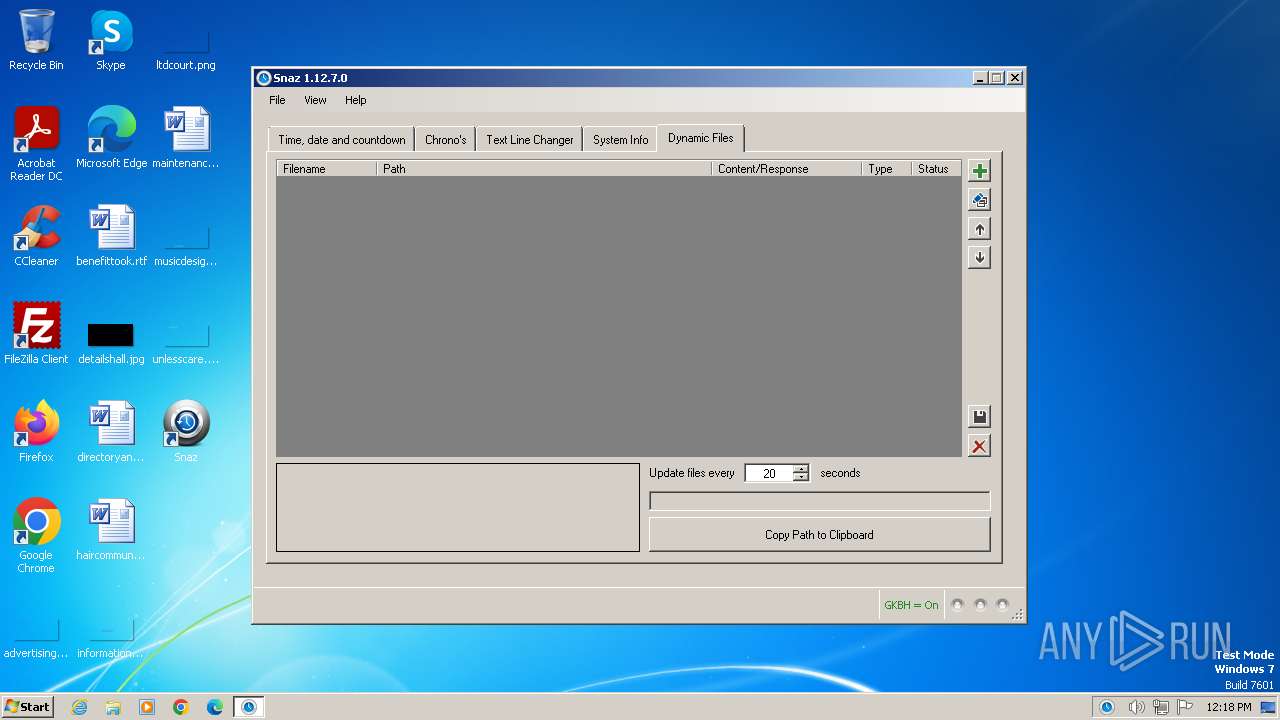Open the Help menu

(x=356, y=100)
